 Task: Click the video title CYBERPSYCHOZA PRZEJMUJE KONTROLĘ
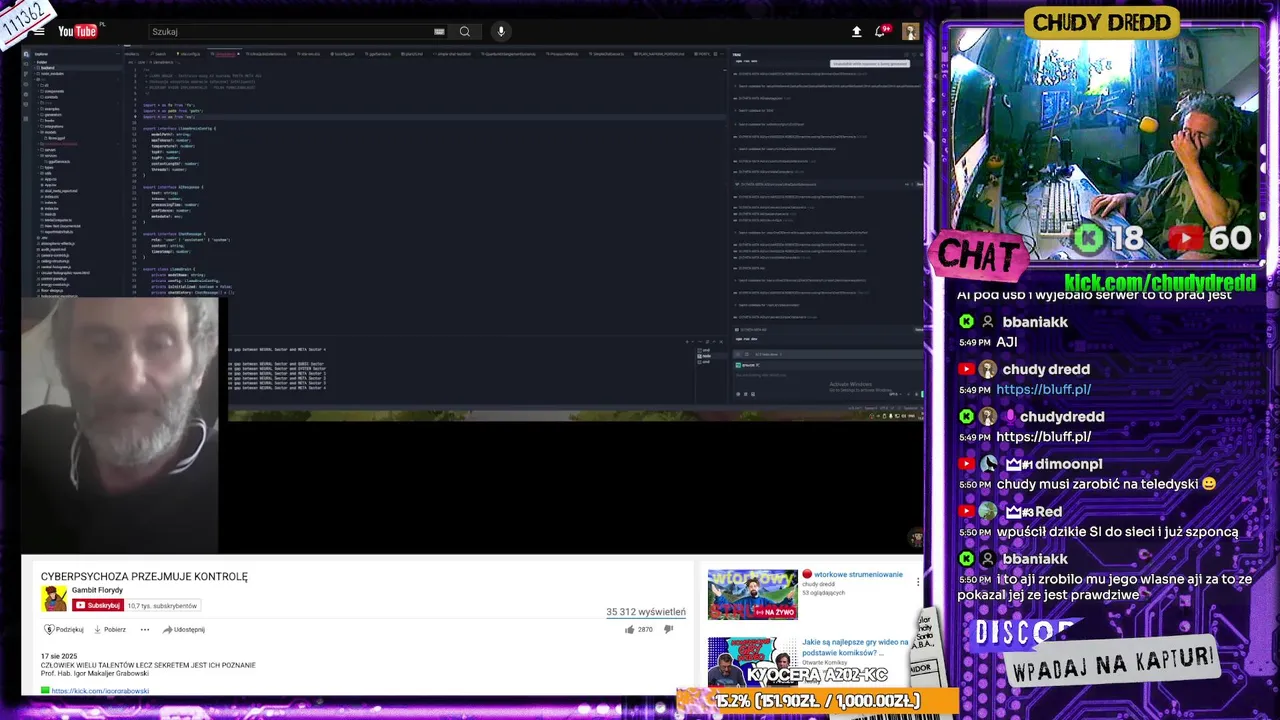(144, 577)
